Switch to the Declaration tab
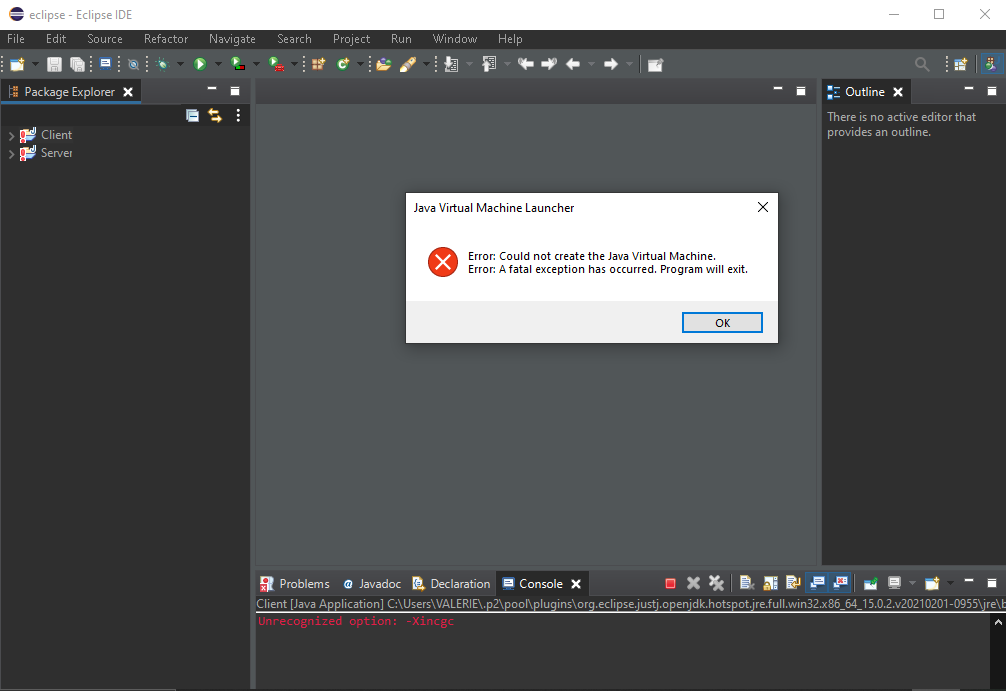The height and width of the screenshot is (691, 1006). click(451, 584)
